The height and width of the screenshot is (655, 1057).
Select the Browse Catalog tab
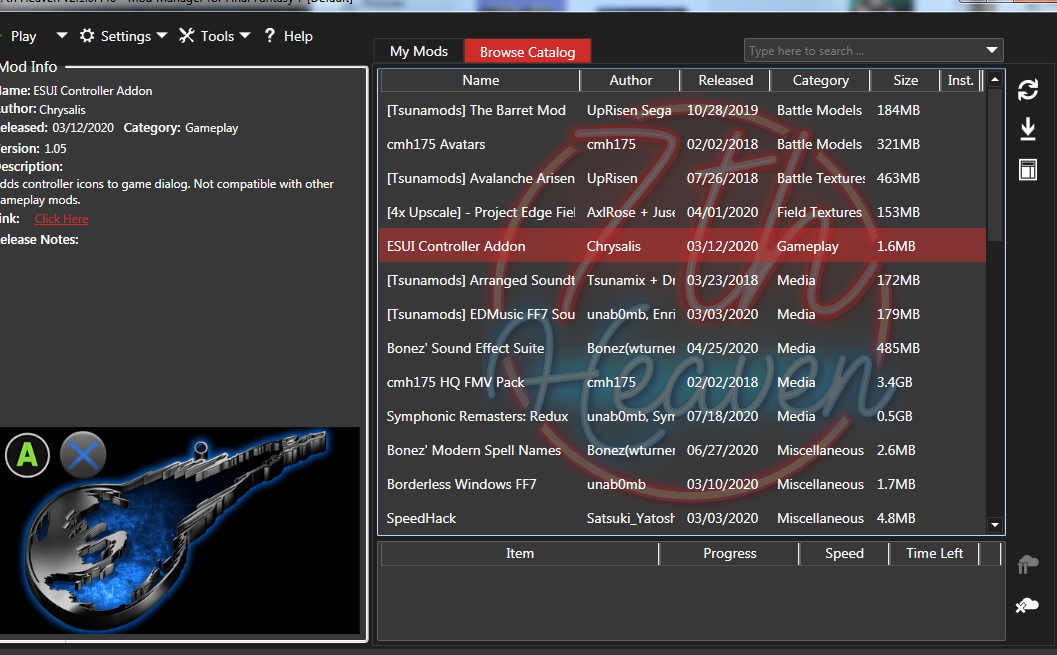(527, 52)
